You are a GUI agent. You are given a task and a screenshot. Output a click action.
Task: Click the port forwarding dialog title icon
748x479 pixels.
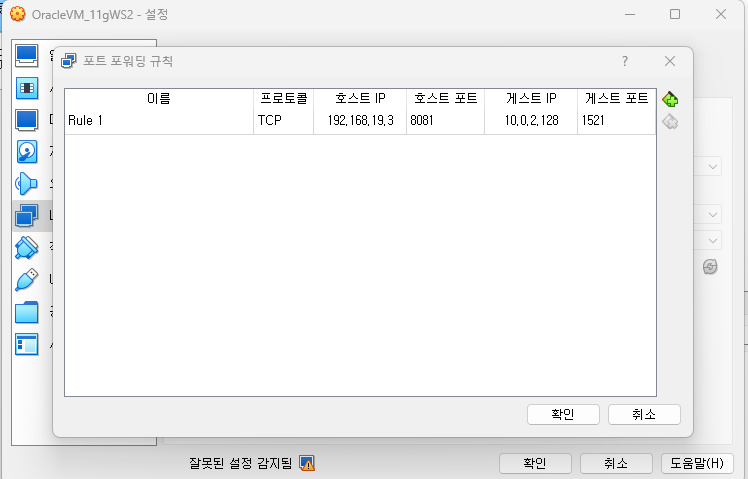[69, 61]
